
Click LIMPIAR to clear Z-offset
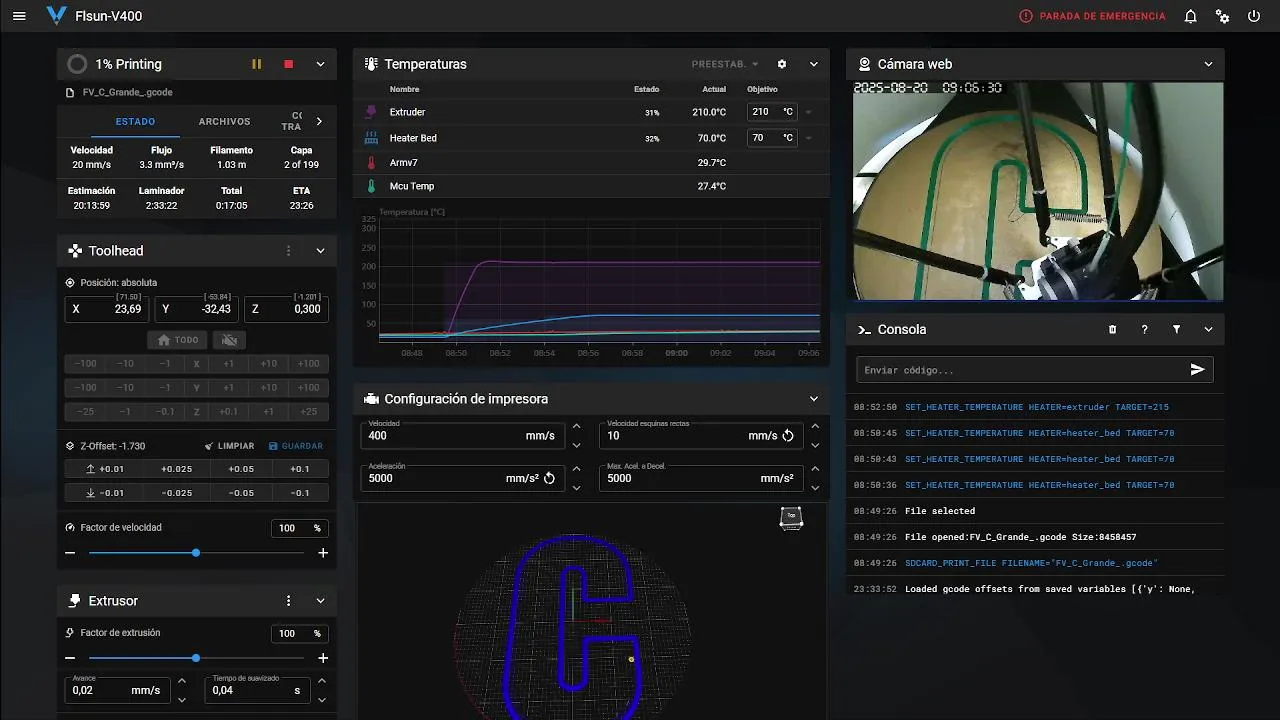pos(229,446)
